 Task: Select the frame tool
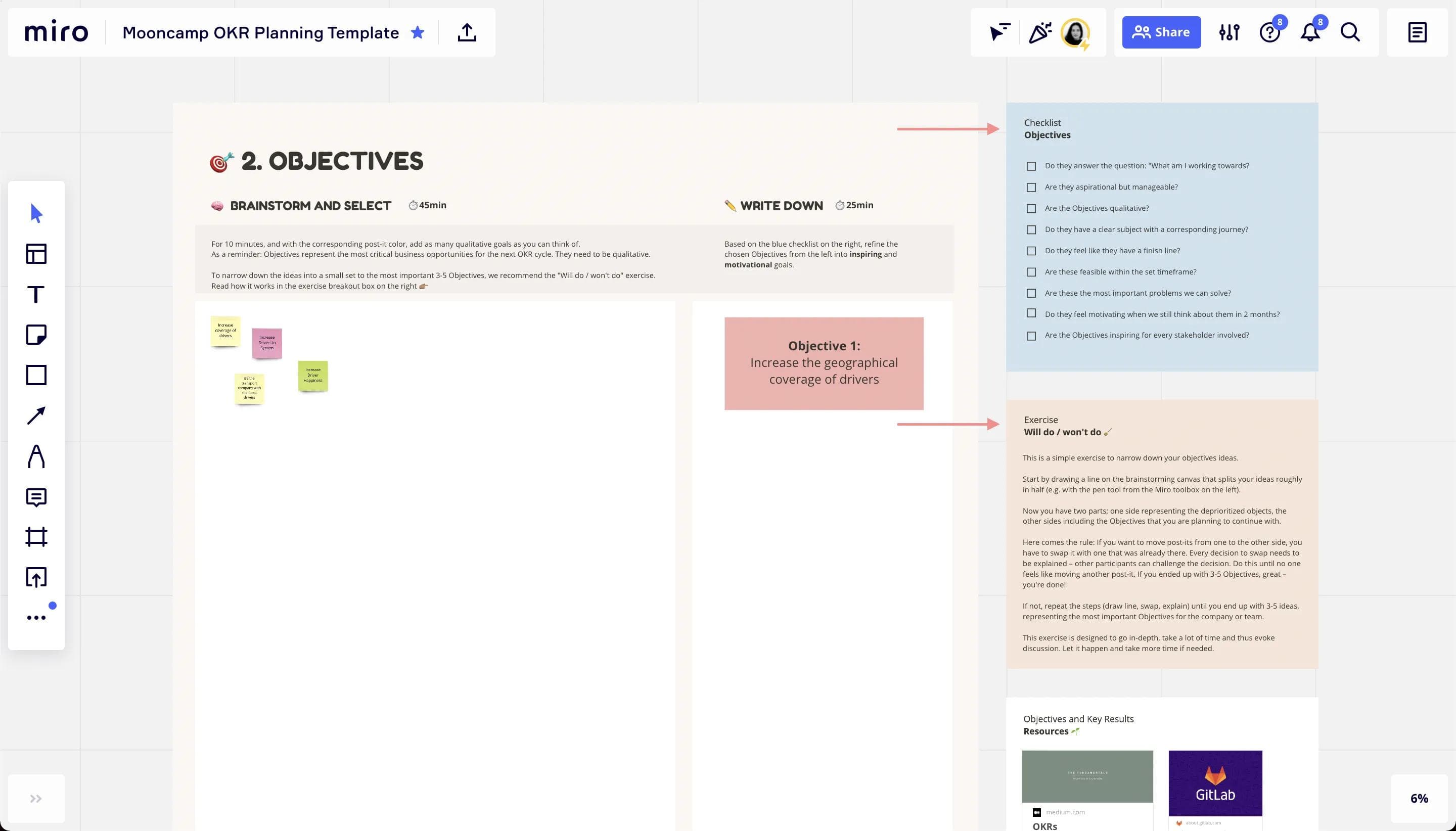[36, 536]
